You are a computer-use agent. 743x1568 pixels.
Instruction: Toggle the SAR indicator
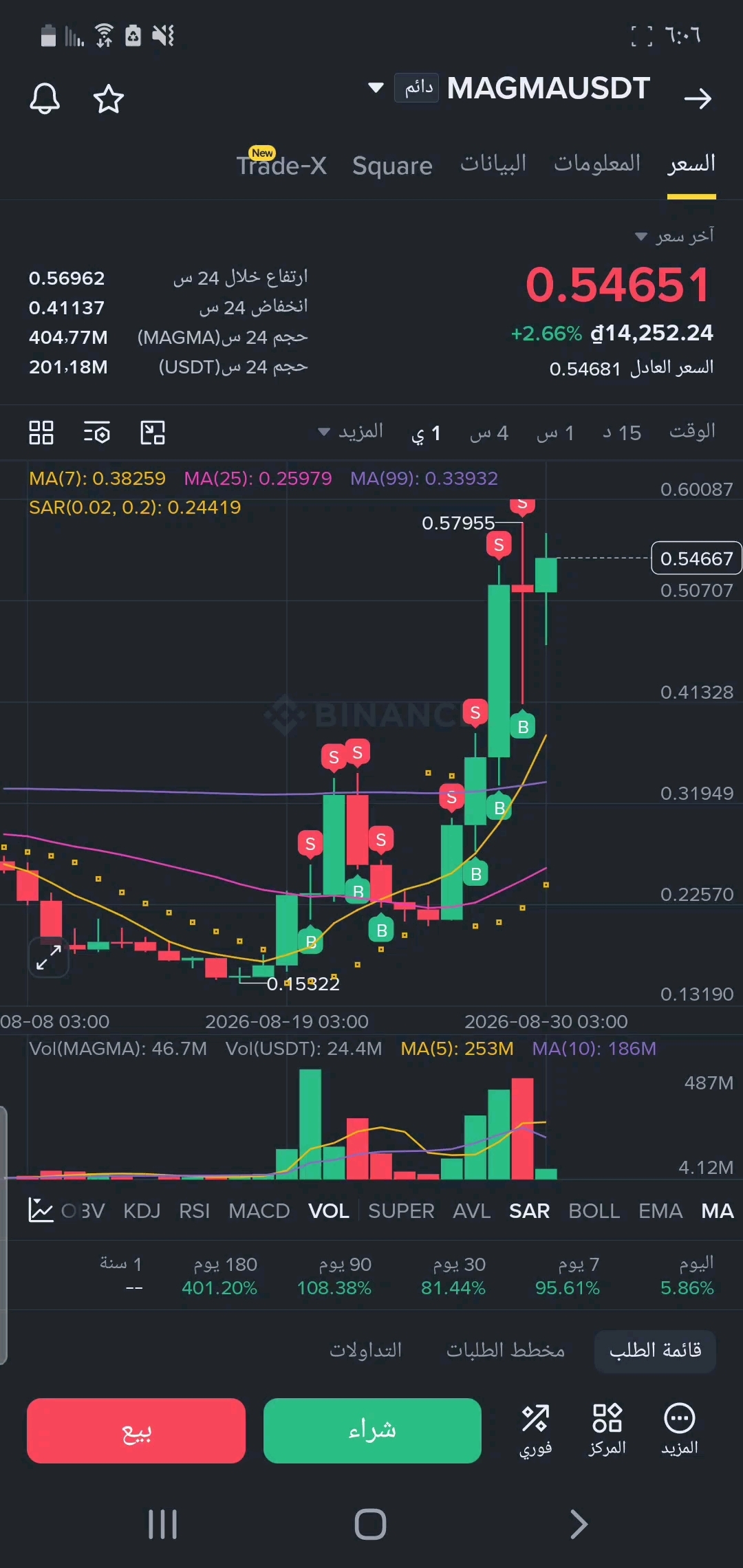530,1211
